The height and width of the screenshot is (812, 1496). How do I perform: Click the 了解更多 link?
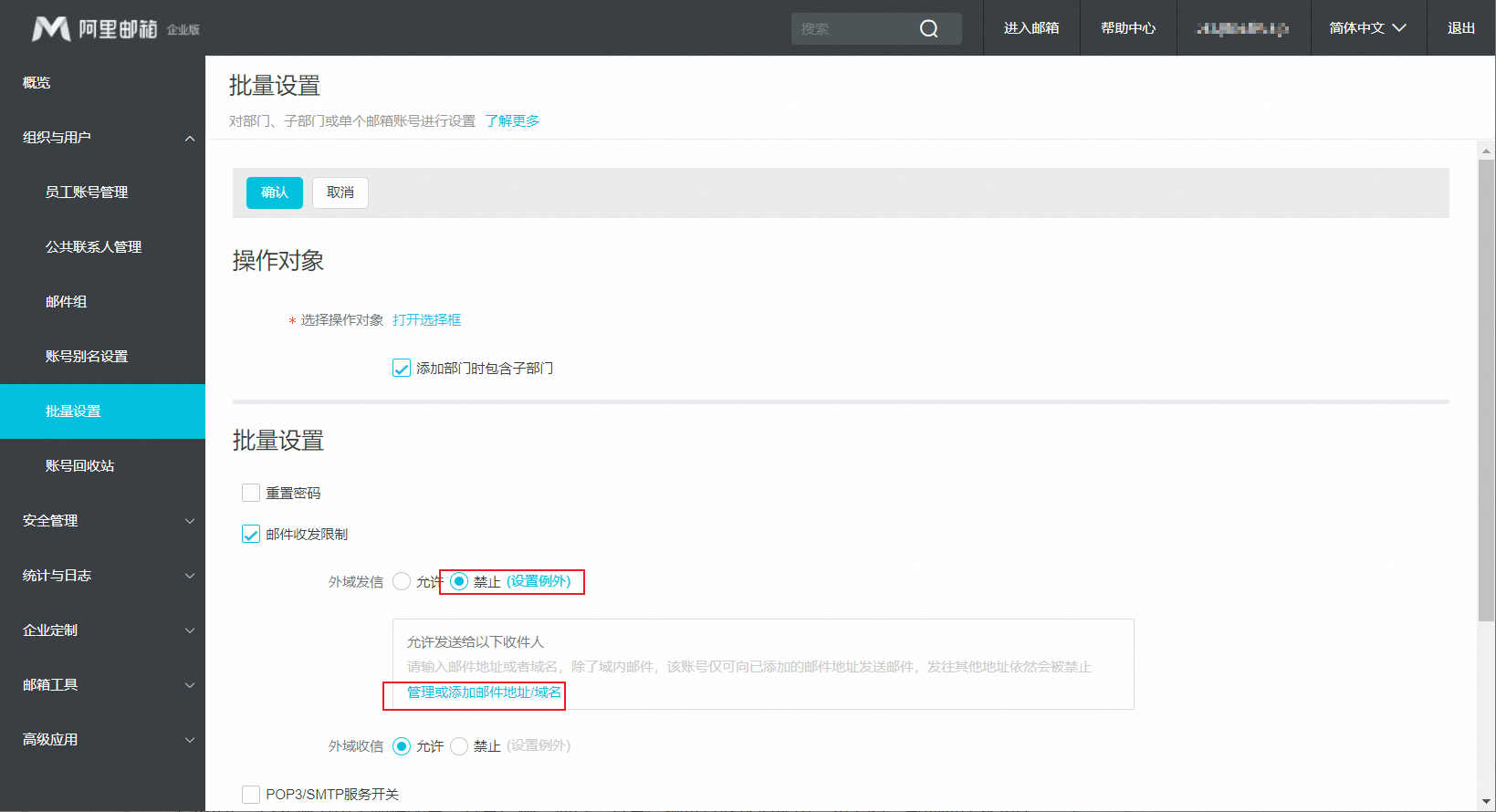point(512,121)
